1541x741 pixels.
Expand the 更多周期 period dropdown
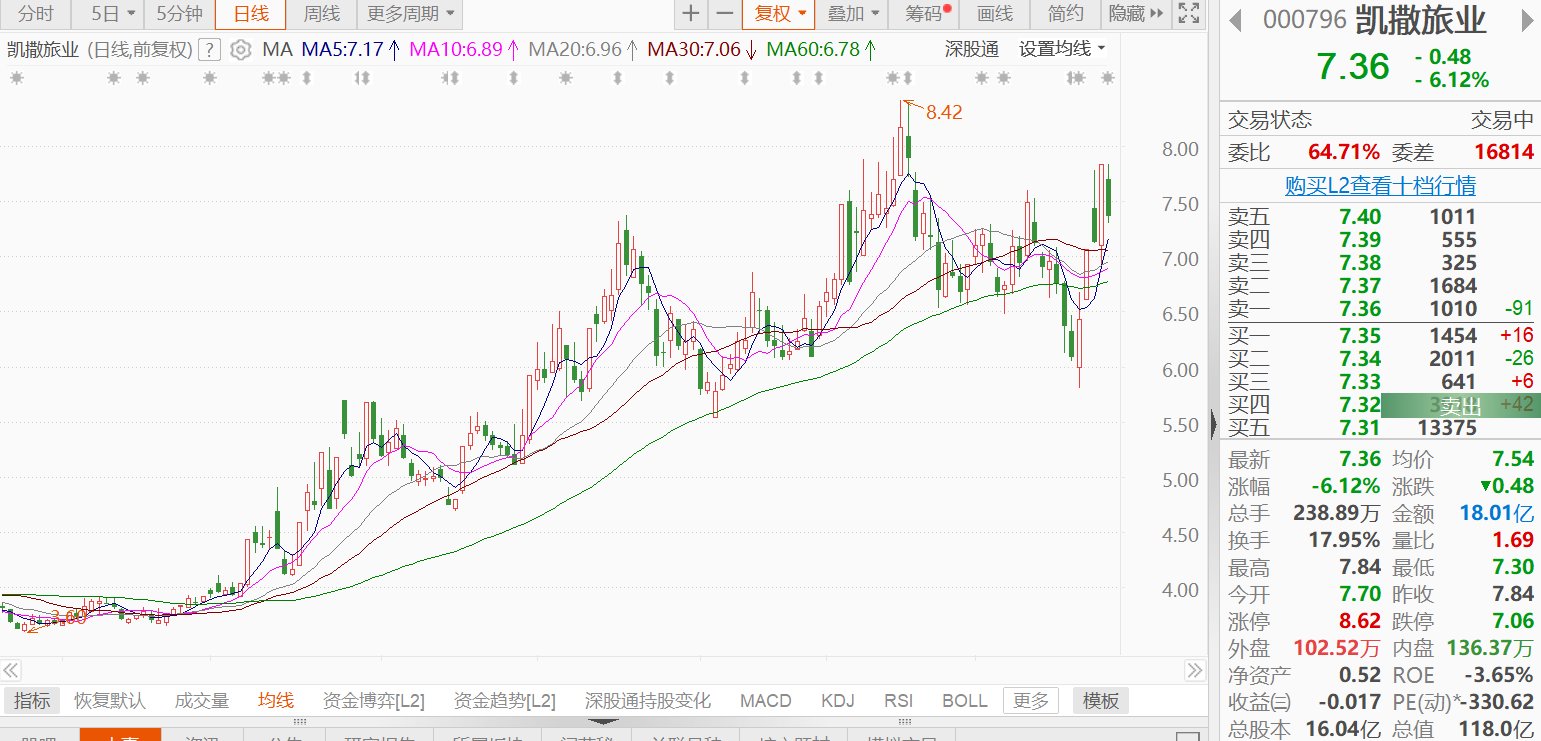click(x=410, y=14)
